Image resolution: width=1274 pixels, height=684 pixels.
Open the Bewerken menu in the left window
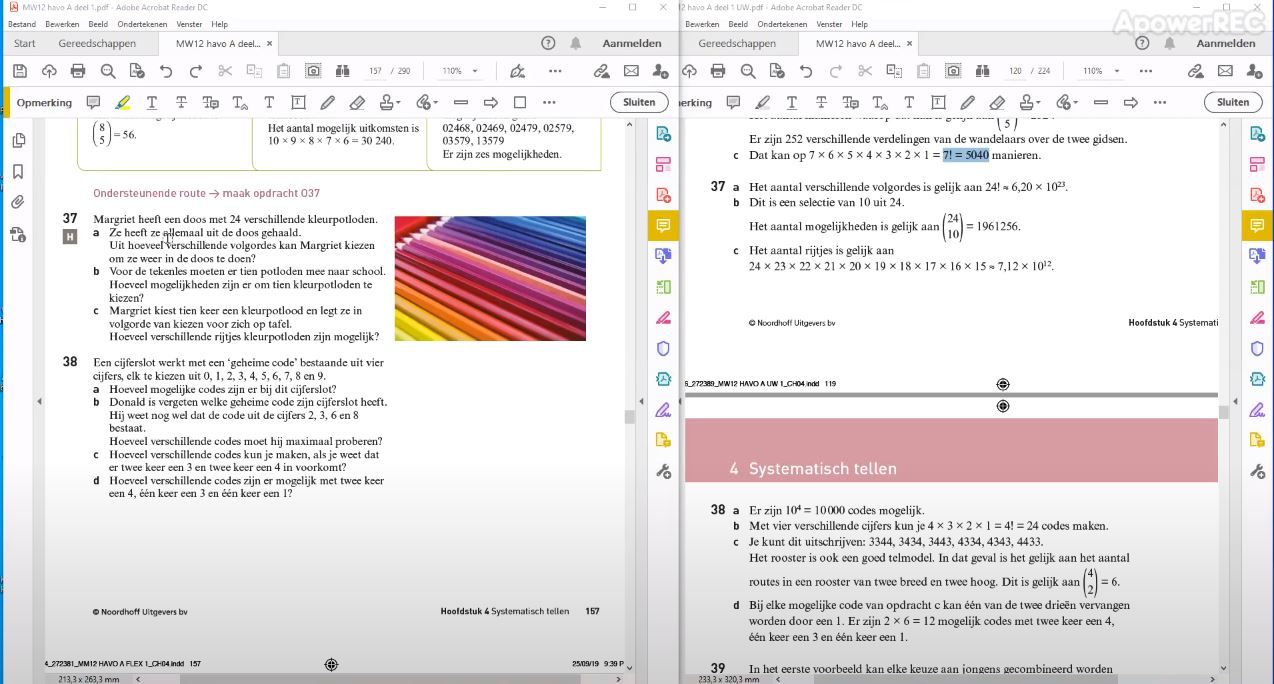pyautogui.click(x=62, y=24)
